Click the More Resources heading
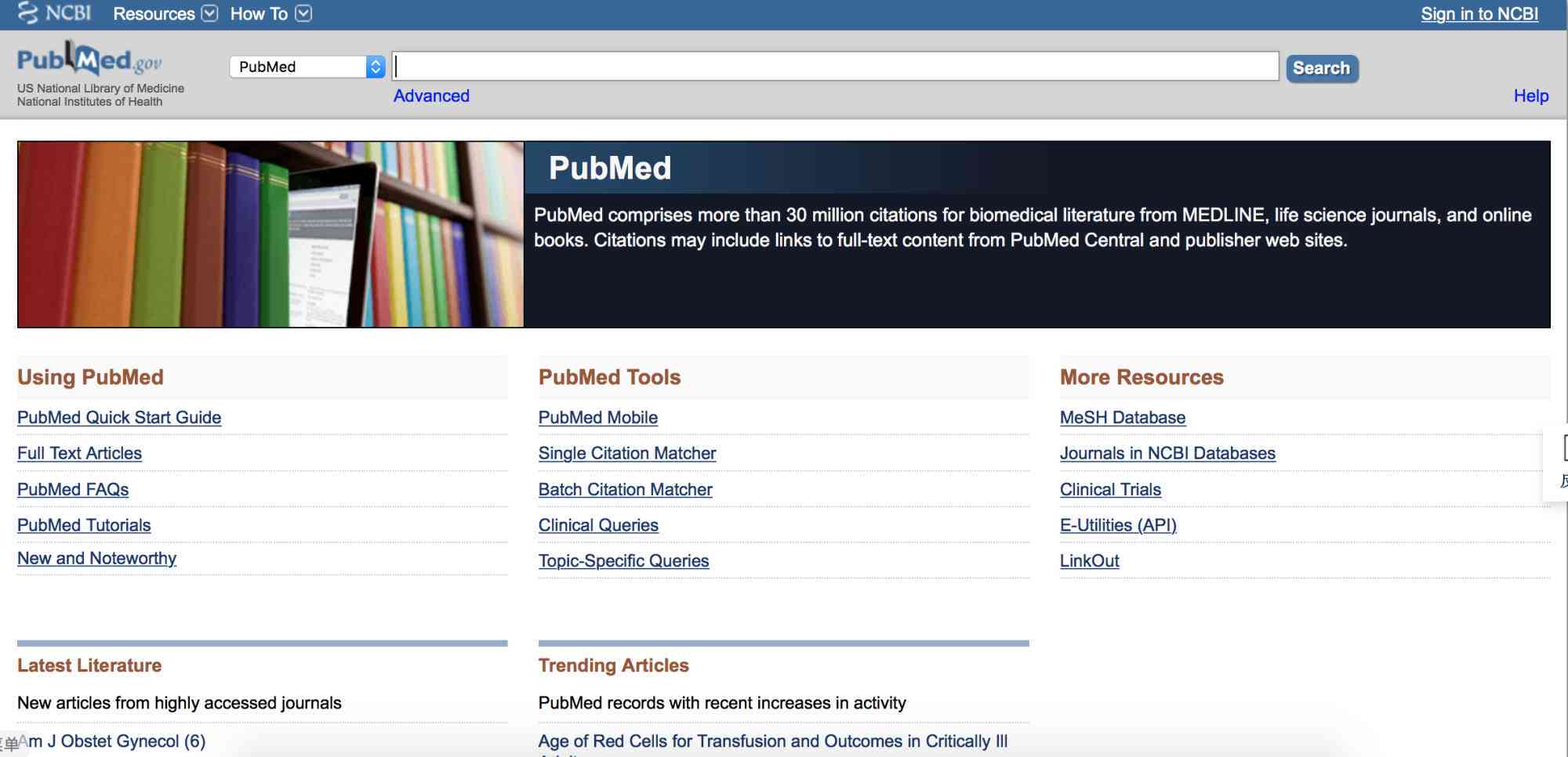The width and height of the screenshot is (1568, 757). tap(1142, 377)
